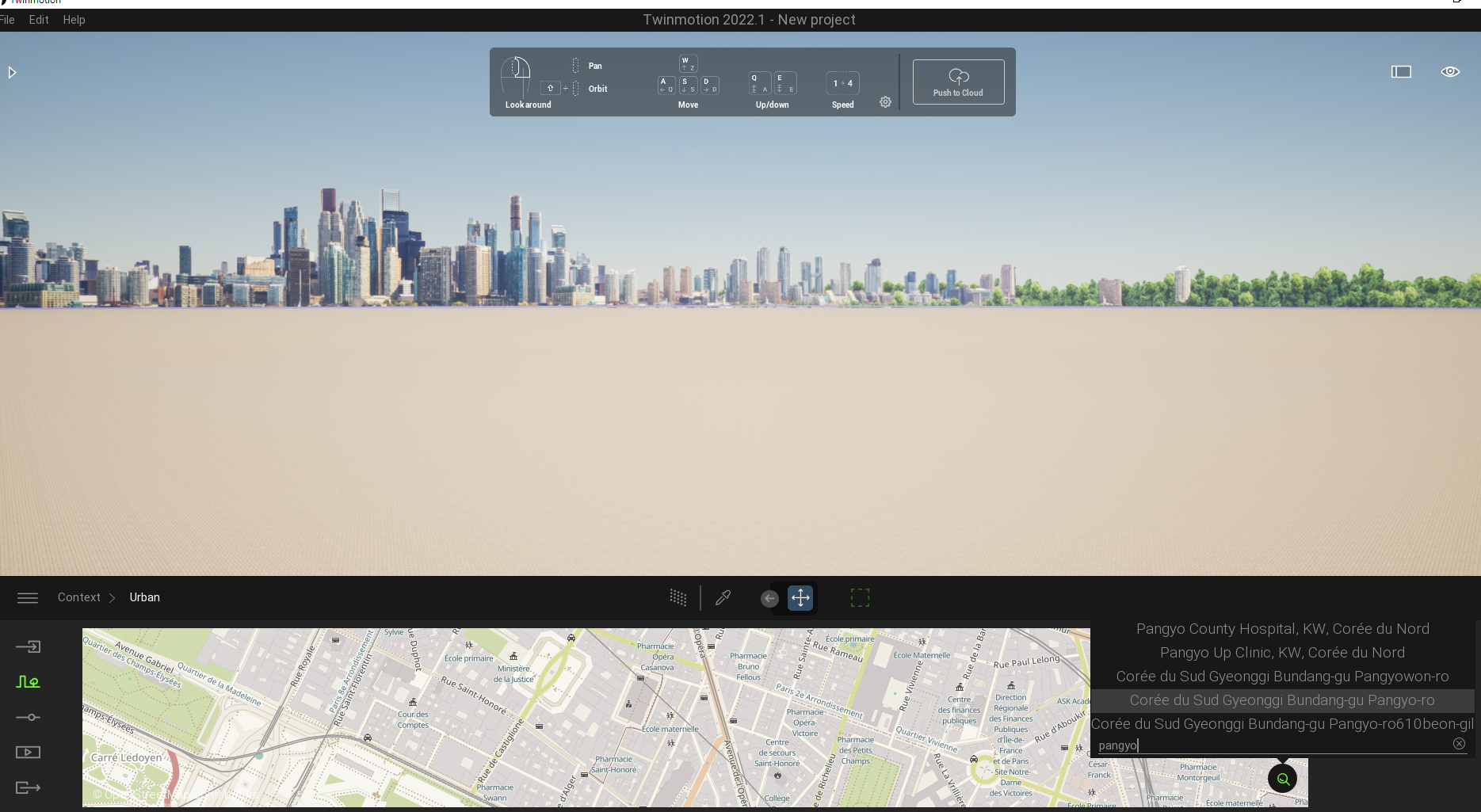Click the Push to Cloud button

pos(958,82)
